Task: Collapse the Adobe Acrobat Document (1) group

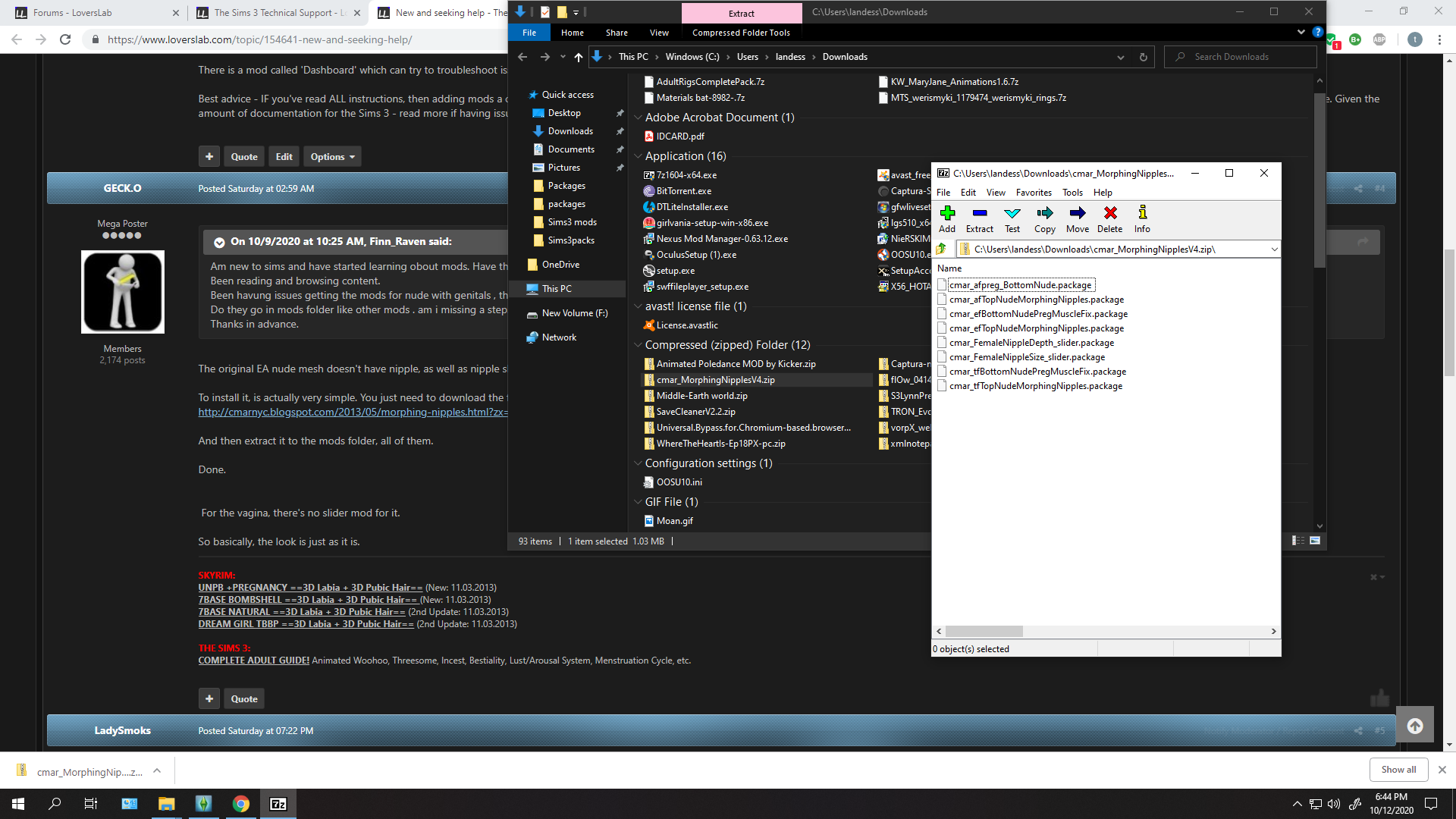Action: pos(638,118)
